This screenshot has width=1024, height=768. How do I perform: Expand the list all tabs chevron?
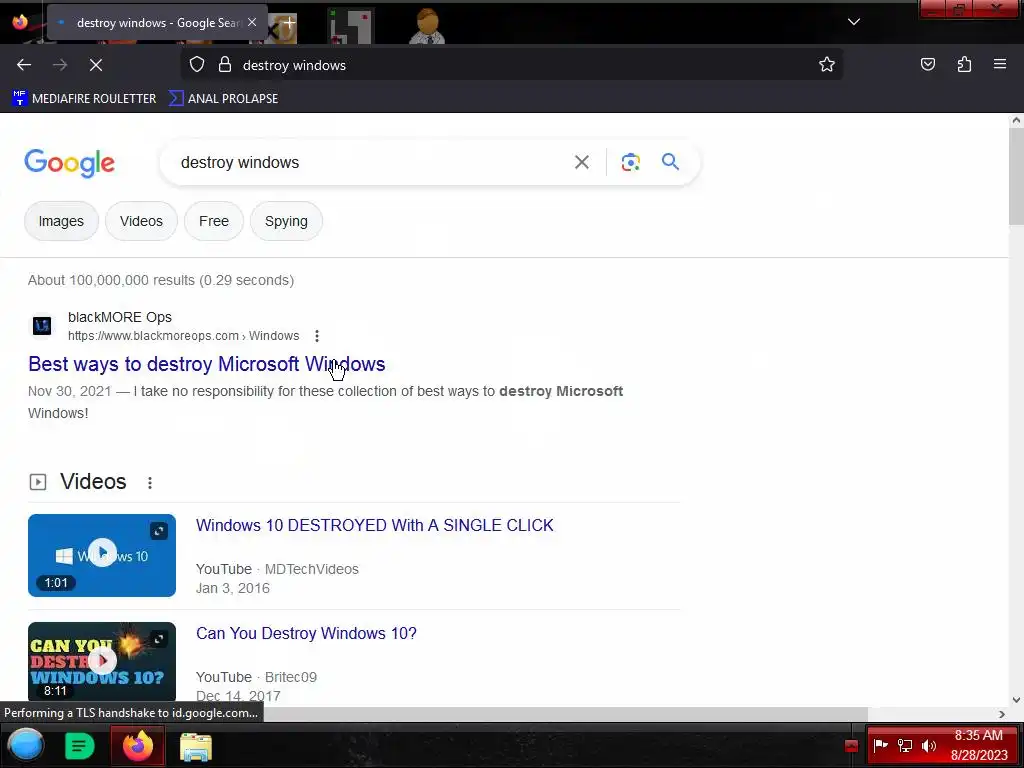pyautogui.click(x=854, y=22)
